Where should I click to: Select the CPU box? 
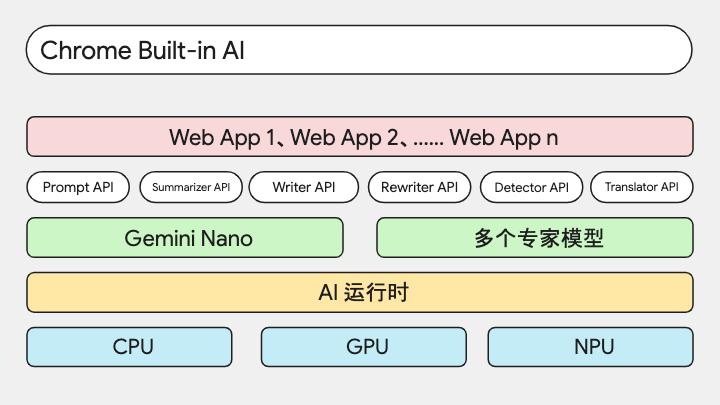[129, 347]
